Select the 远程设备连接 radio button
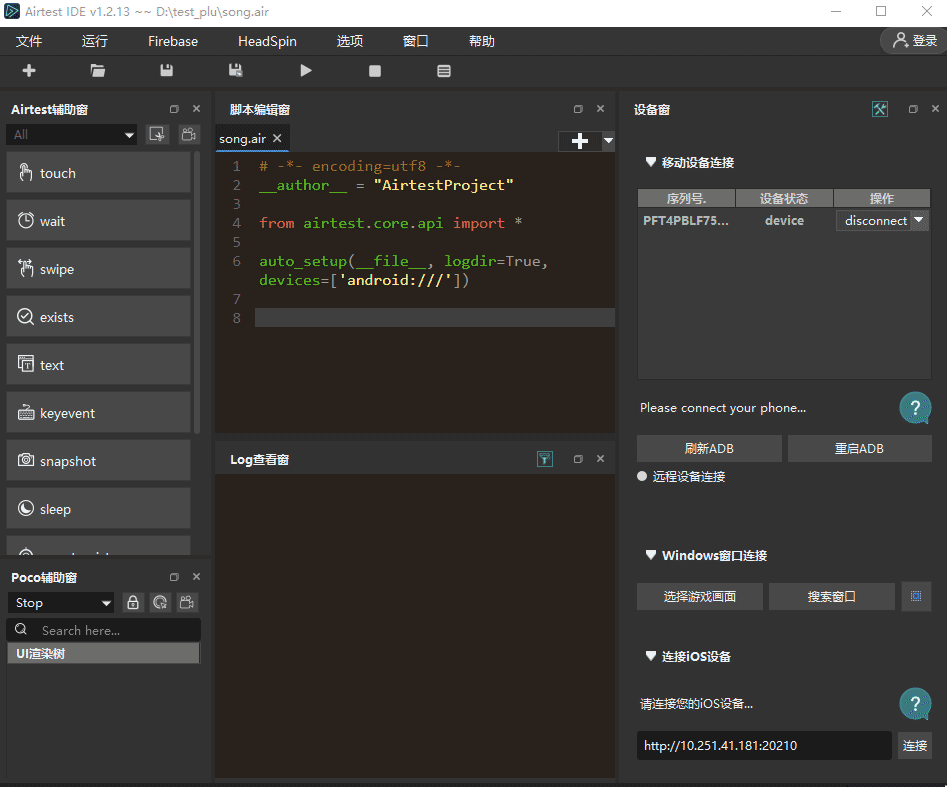The image size is (947, 787). [643, 477]
